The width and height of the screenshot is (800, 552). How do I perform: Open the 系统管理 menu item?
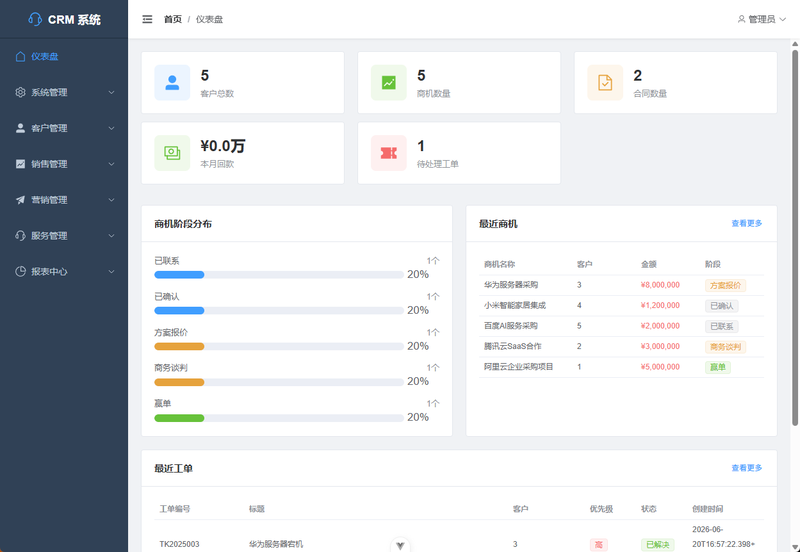click(x=64, y=92)
